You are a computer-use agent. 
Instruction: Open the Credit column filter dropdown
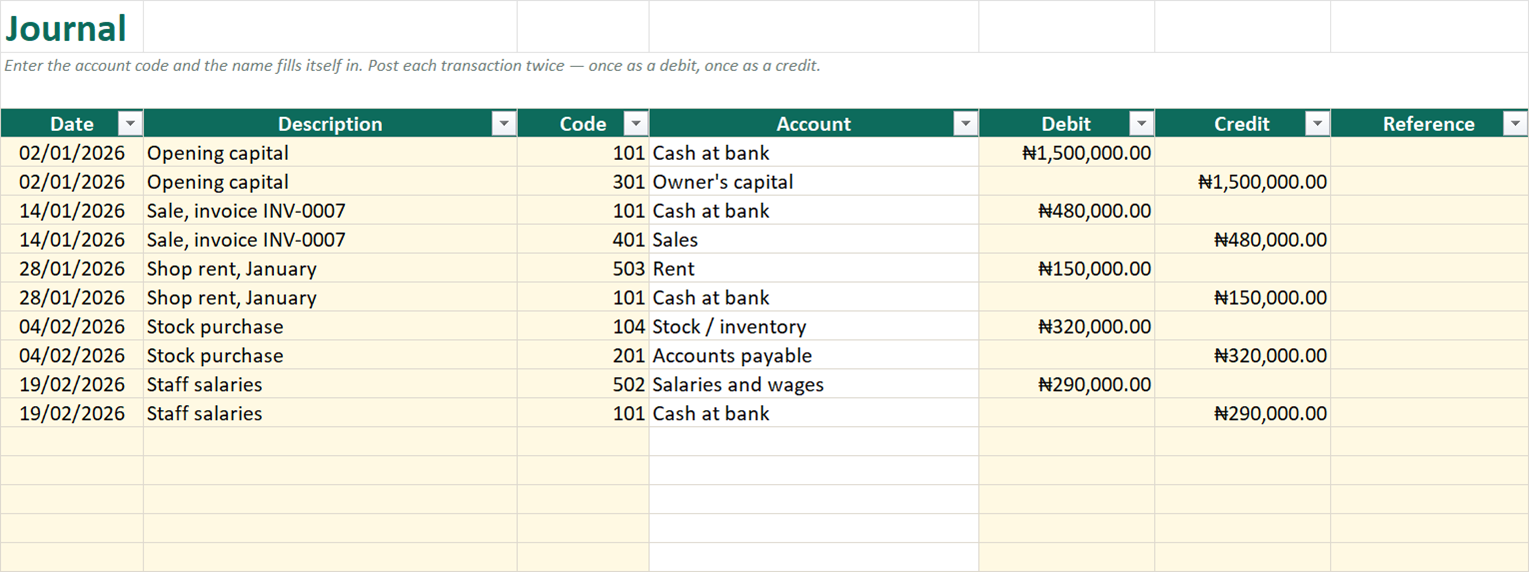click(1318, 124)
